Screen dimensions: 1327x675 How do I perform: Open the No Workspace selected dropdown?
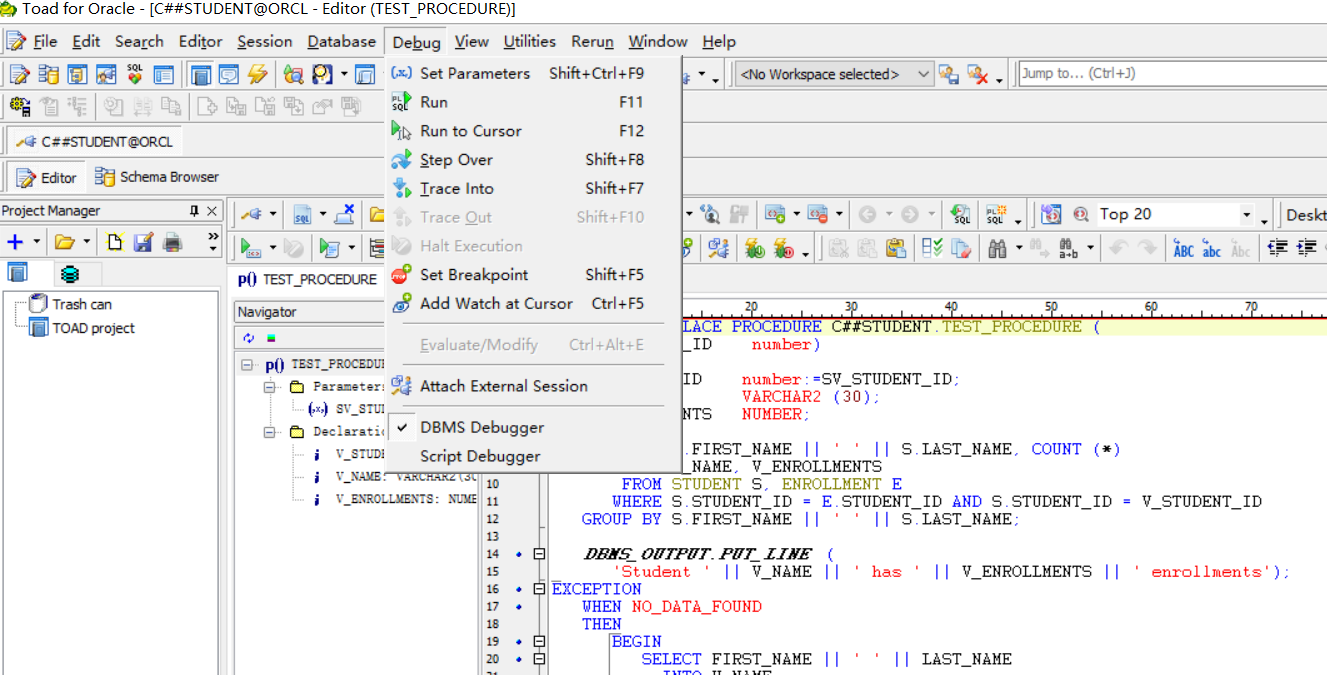coord(834,74)
